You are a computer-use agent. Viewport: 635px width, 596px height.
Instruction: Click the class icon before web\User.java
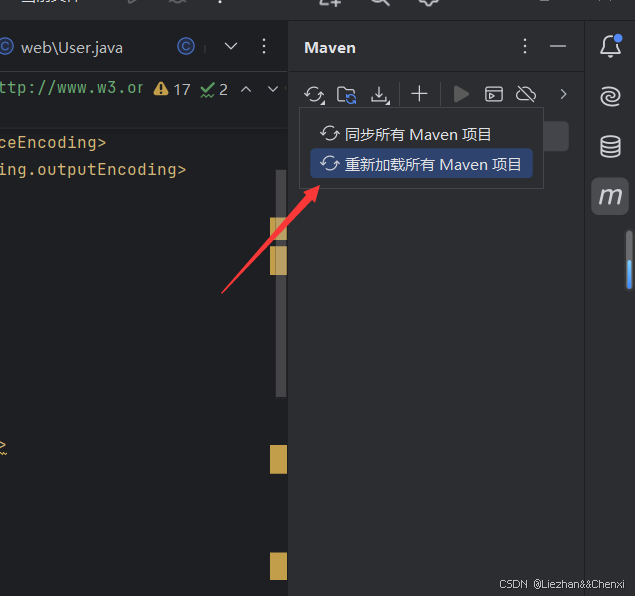click(6, 47)
